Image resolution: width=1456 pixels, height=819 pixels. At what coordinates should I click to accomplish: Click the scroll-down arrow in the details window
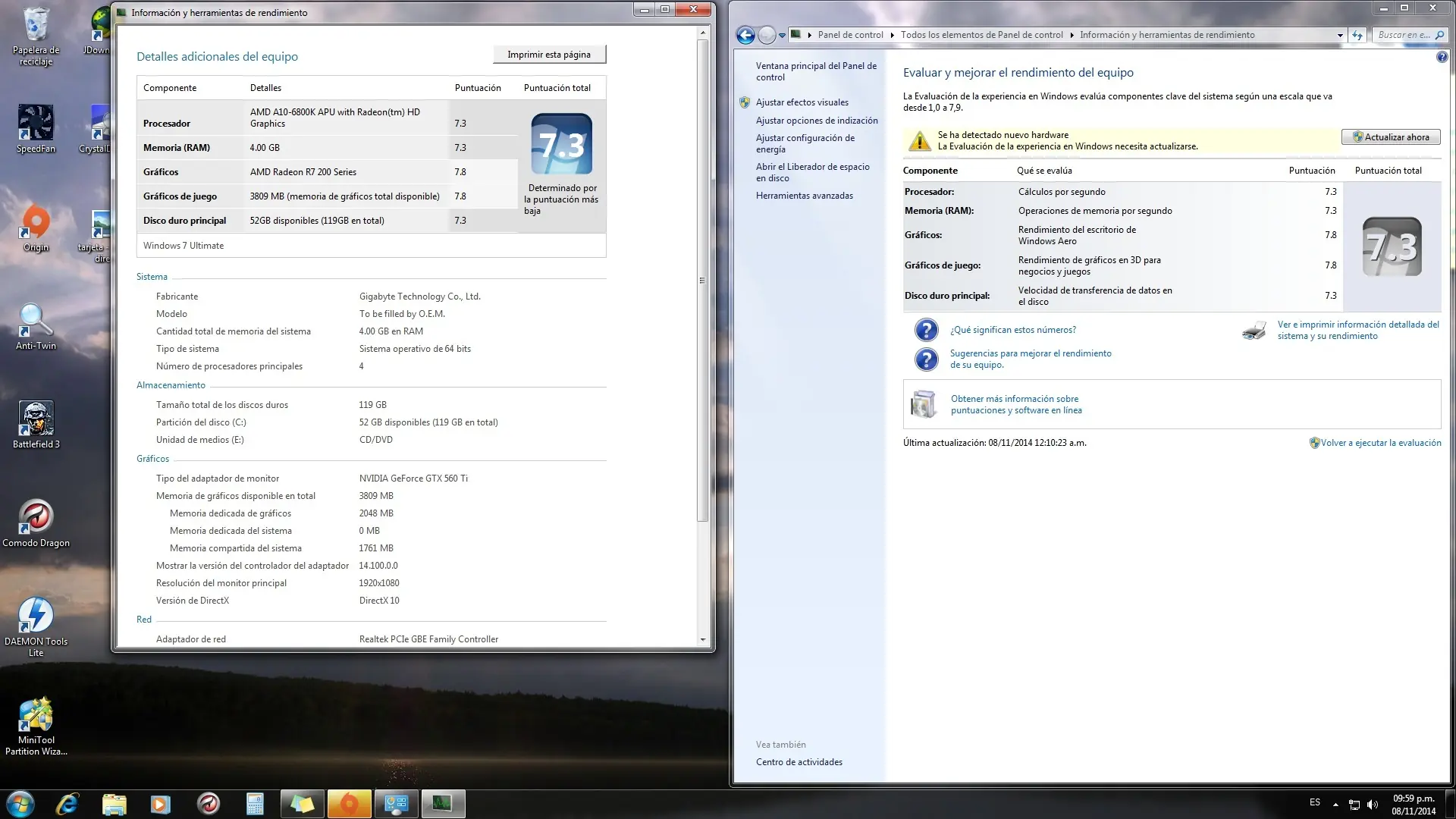pos(703,639)
